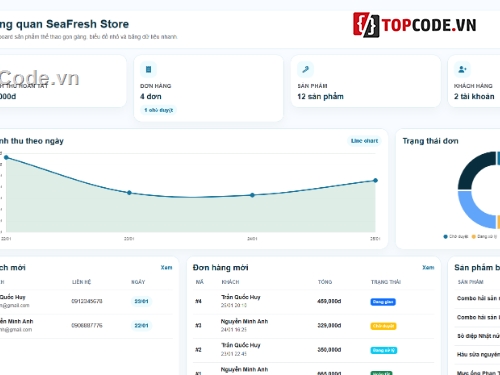Click Trần Quốc Huy in order #2 row
Viewport: 500px width, 375px height.
[241, 345]
